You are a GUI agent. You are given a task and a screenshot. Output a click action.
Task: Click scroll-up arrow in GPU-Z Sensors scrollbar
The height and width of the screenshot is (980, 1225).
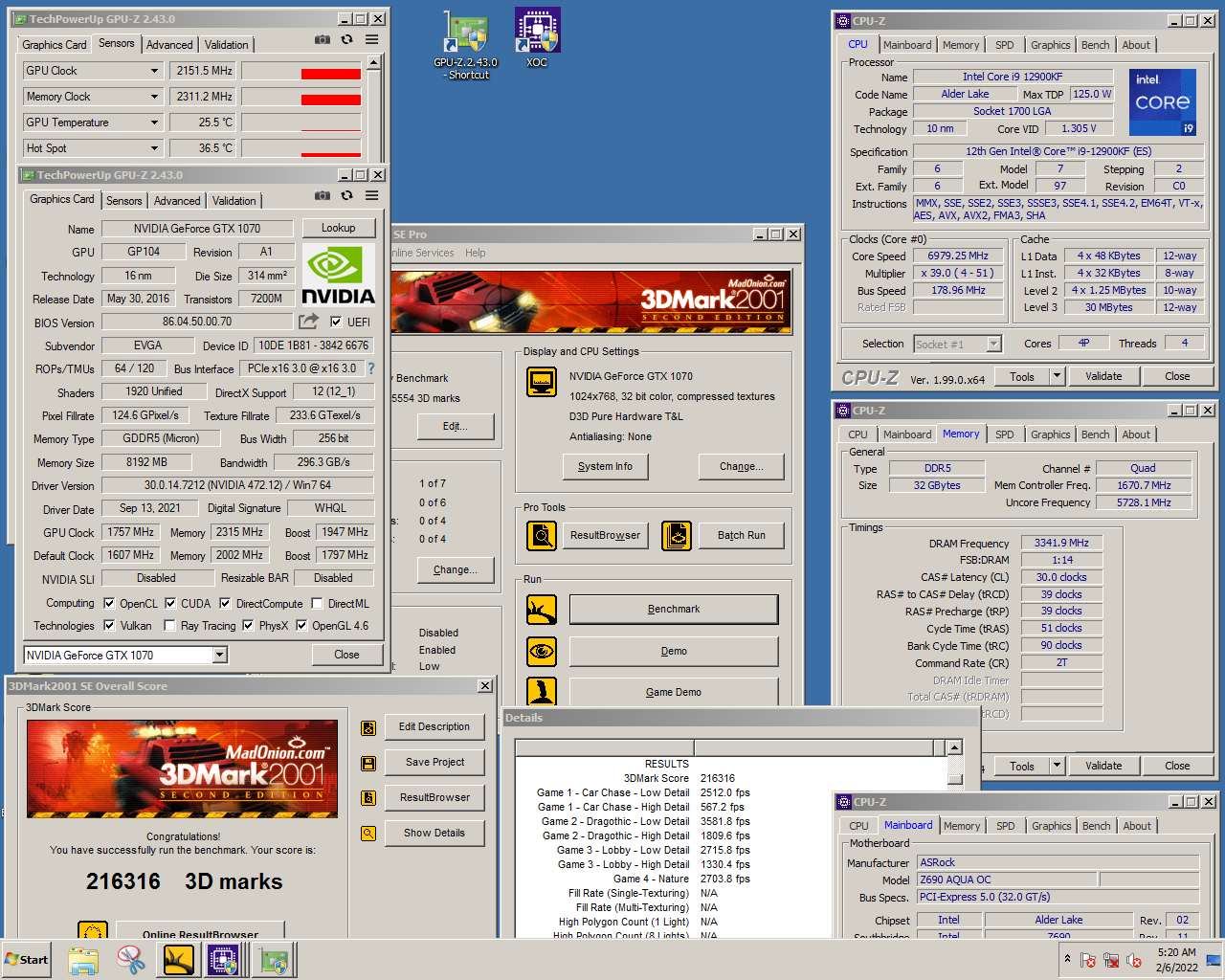374,61
